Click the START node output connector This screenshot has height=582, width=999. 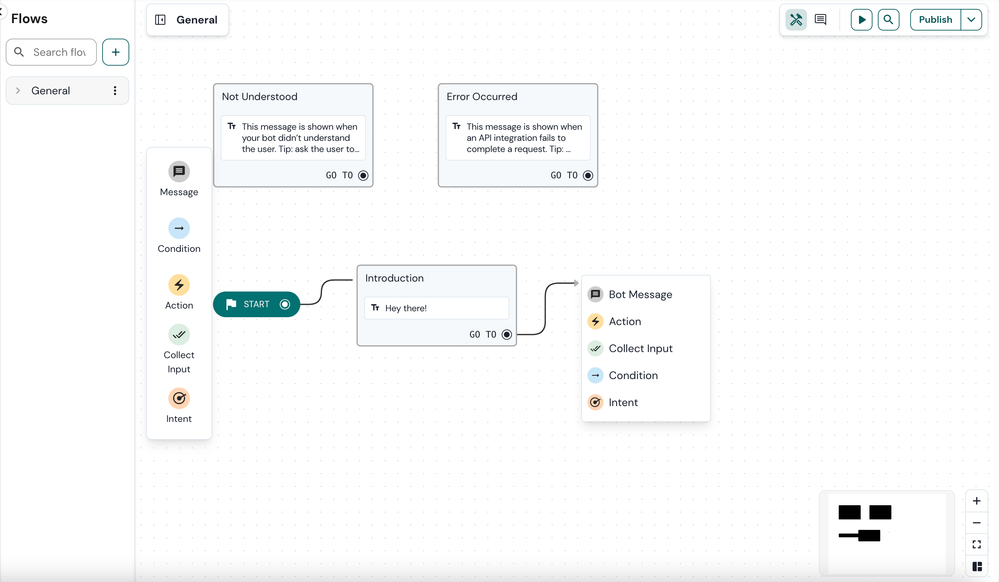coord(285,304)
